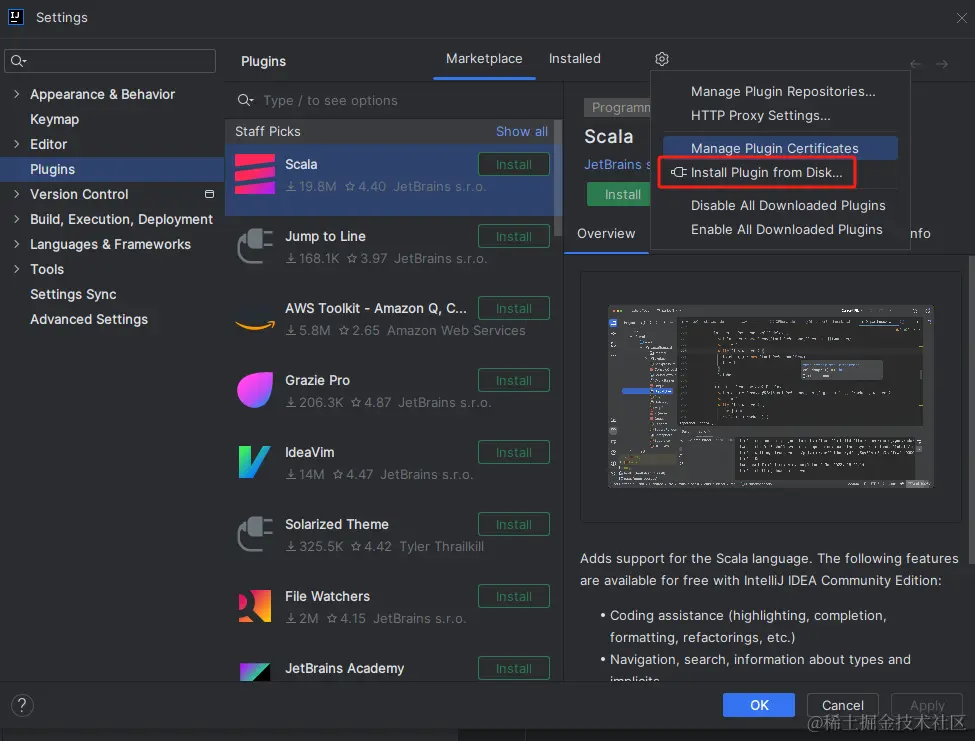The height and width of the screenshot is (741, 975).
Task: Click the Jump to Line plugin icon
Action: pyautogui.click(x=255, y=246)
